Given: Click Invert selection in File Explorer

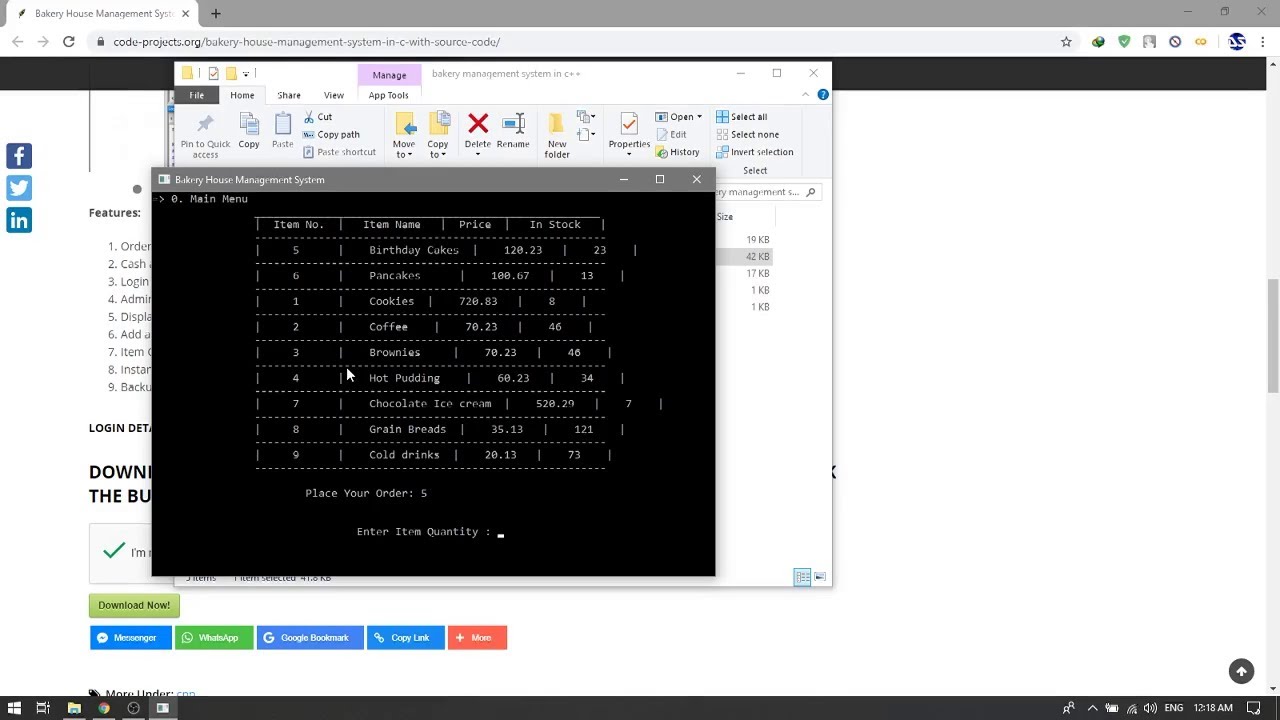Looking at the screenshot, I should click(x=755, y=152).
